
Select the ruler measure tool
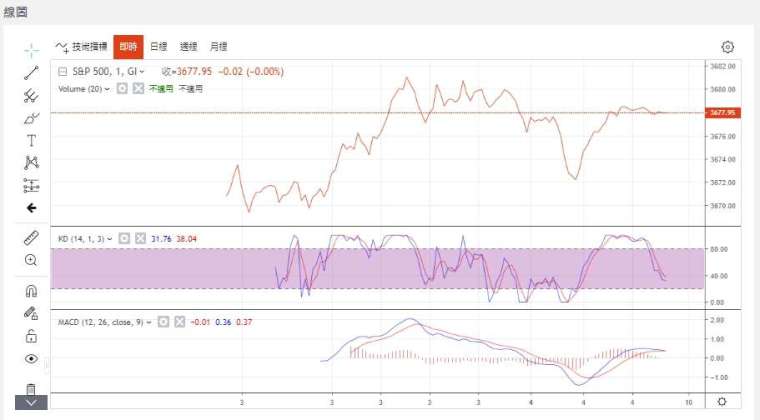(32, 238)
